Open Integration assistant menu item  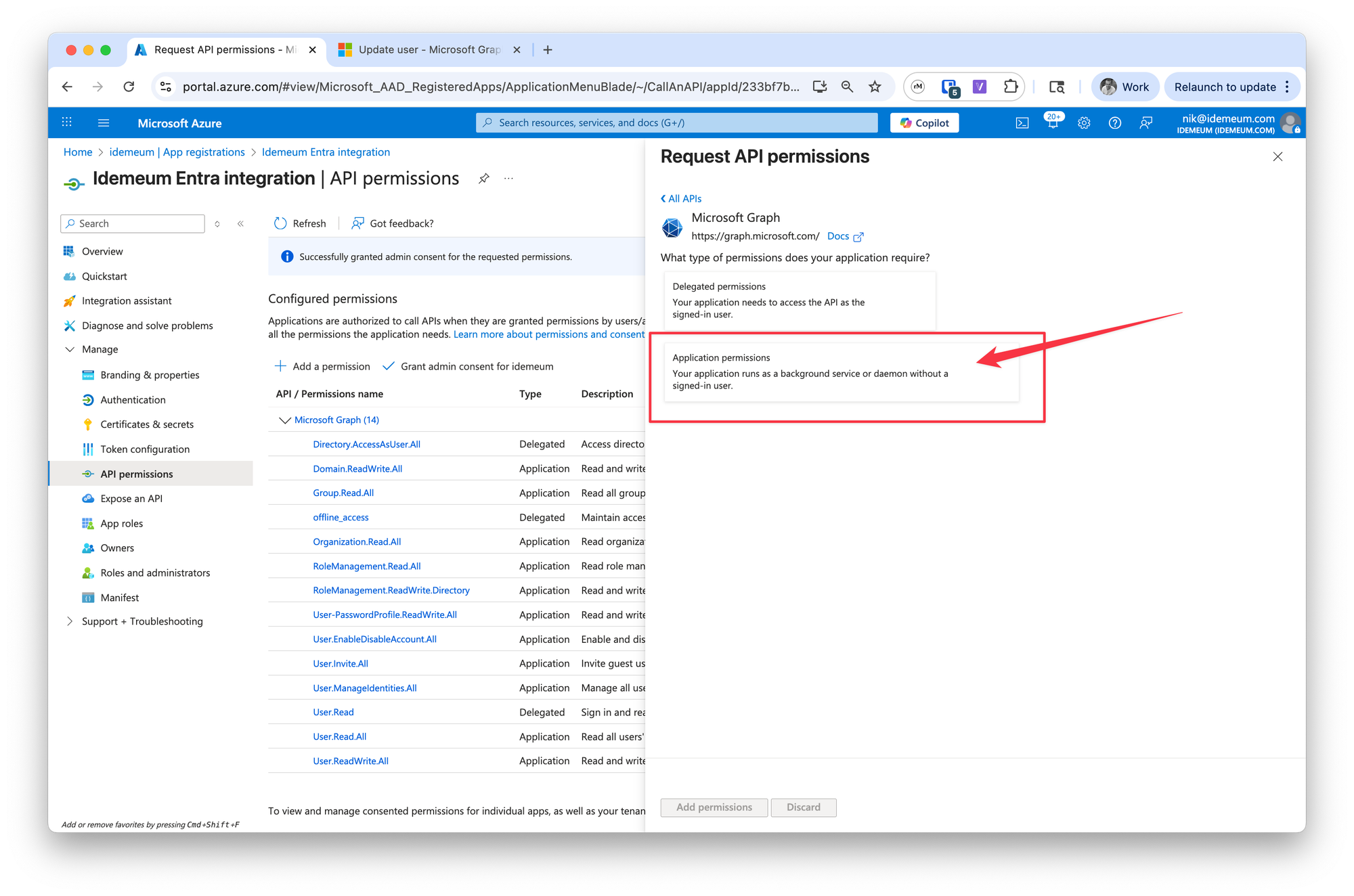point(127,300)
